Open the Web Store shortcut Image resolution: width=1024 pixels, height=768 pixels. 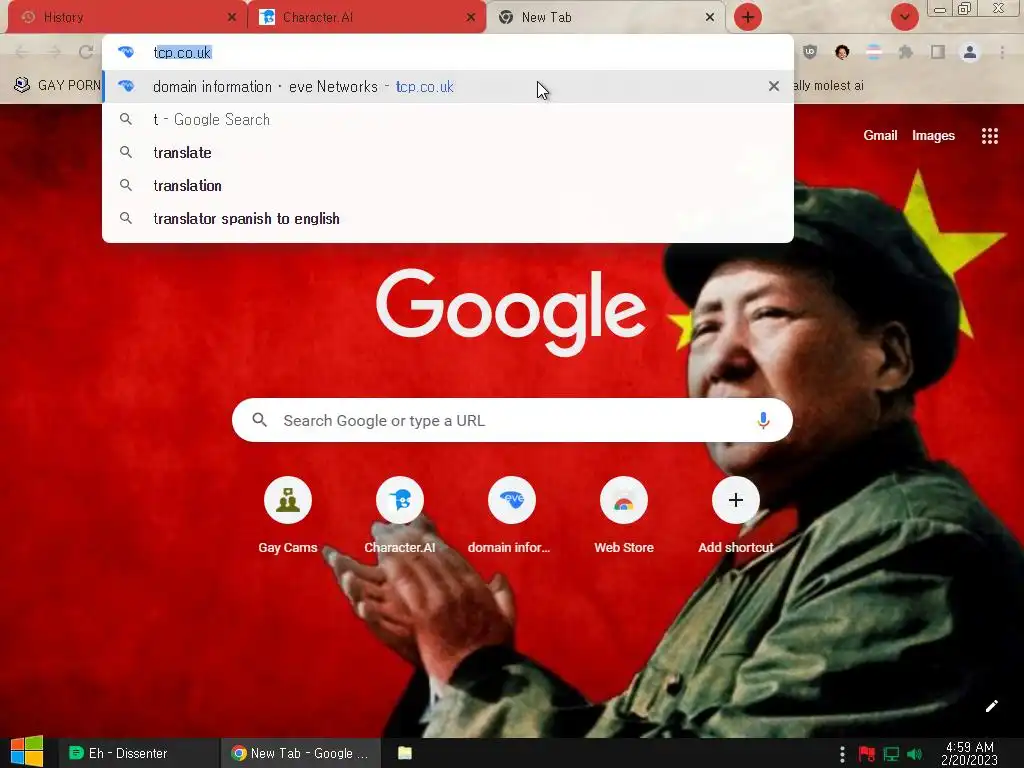[x=624, y=516]
